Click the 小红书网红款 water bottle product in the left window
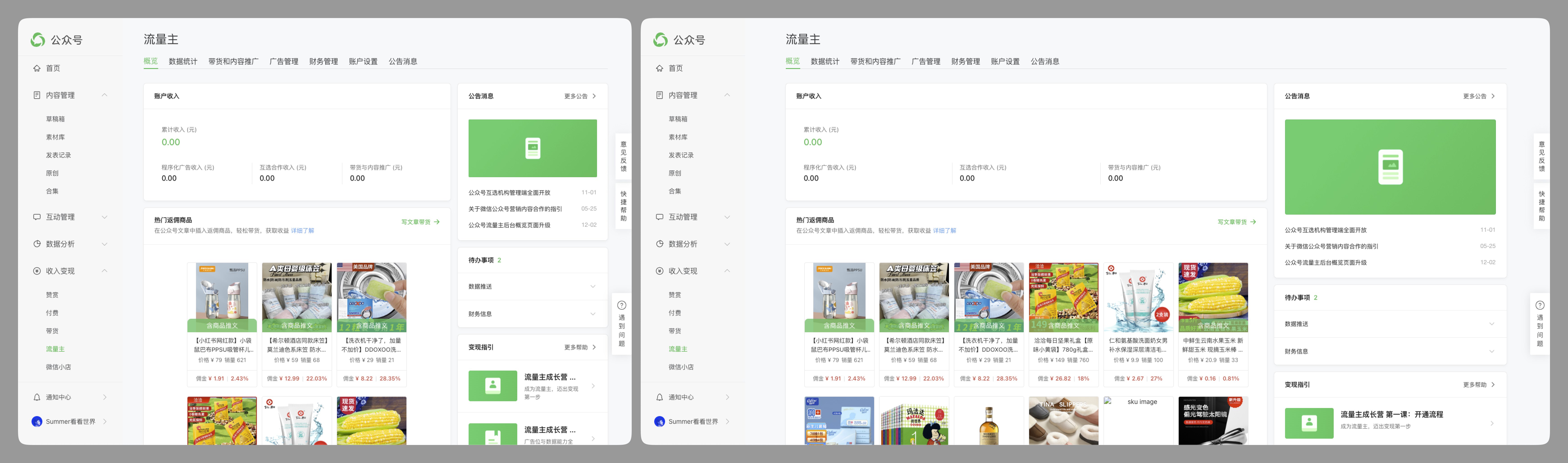1568x463 pixels. point(222,325)
